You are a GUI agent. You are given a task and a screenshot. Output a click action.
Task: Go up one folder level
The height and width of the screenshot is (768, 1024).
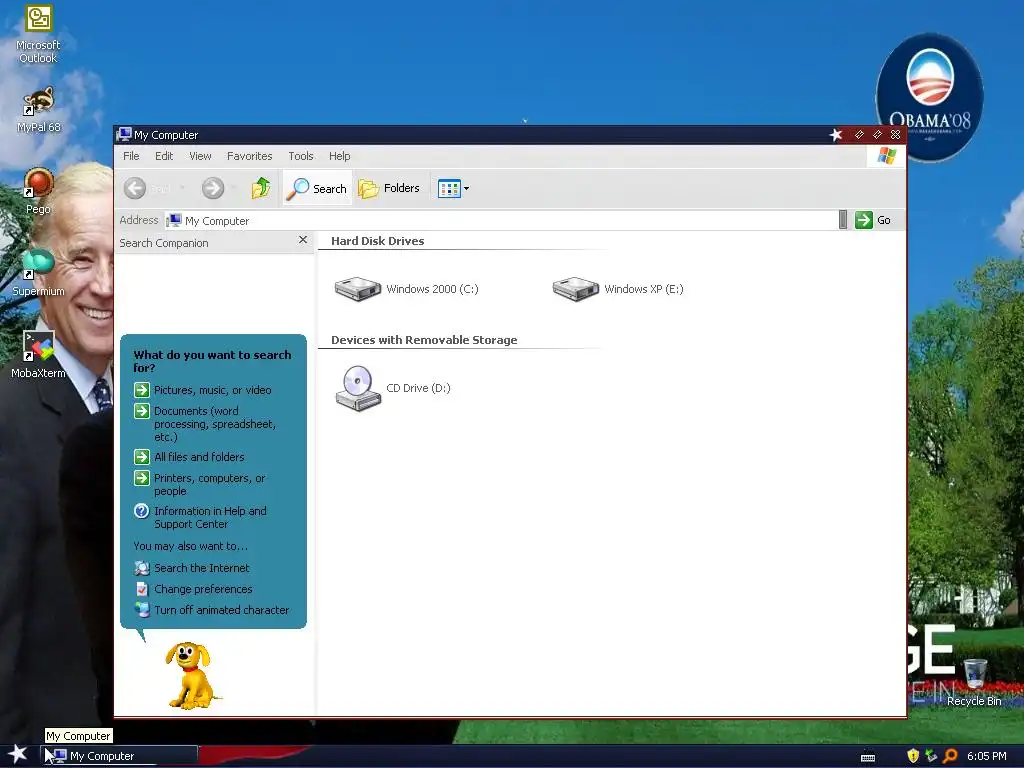(x=261, y=188)
